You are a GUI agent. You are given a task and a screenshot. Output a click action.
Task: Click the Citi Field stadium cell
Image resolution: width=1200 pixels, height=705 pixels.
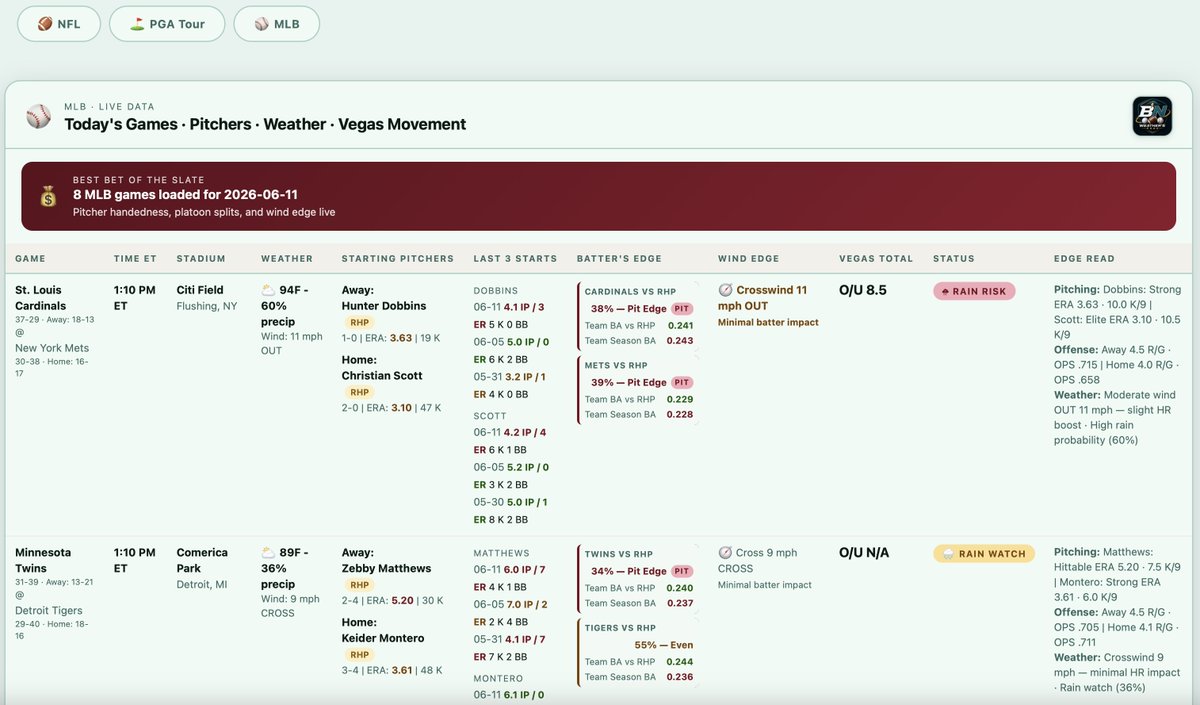point(207,298)
